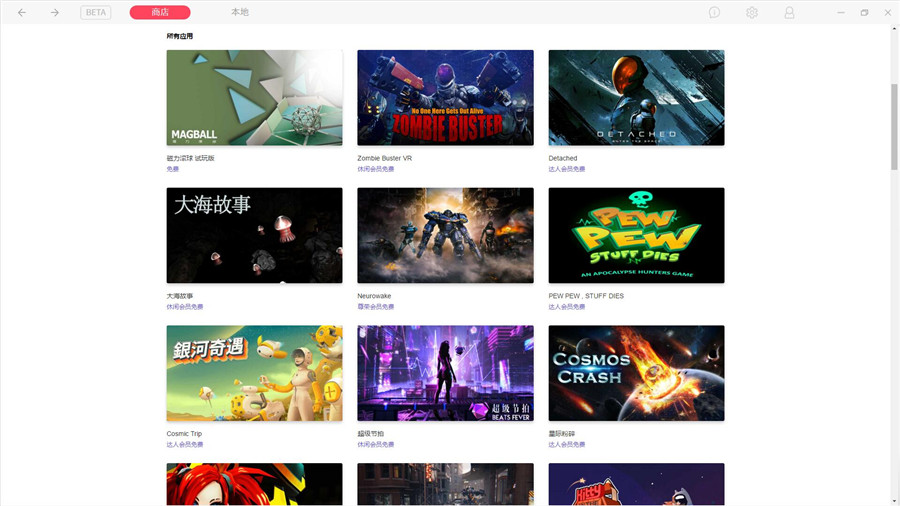Restore down the application window
Screen dimensions: 900x506
point(864,12)
